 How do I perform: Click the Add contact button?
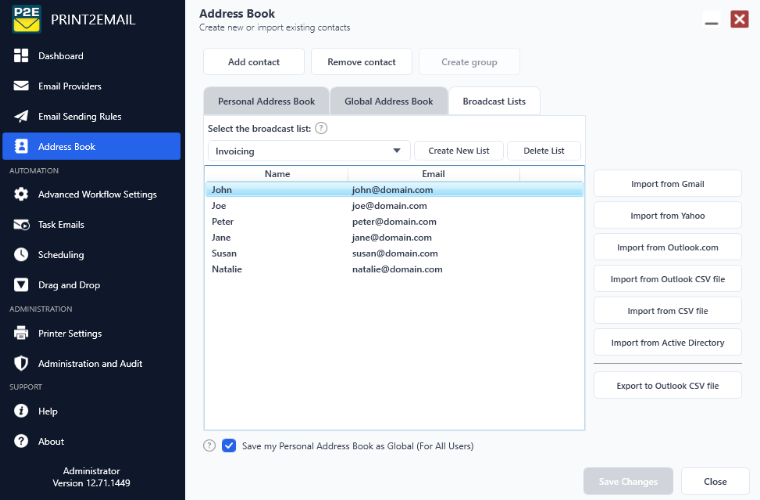tap(254, 62)
